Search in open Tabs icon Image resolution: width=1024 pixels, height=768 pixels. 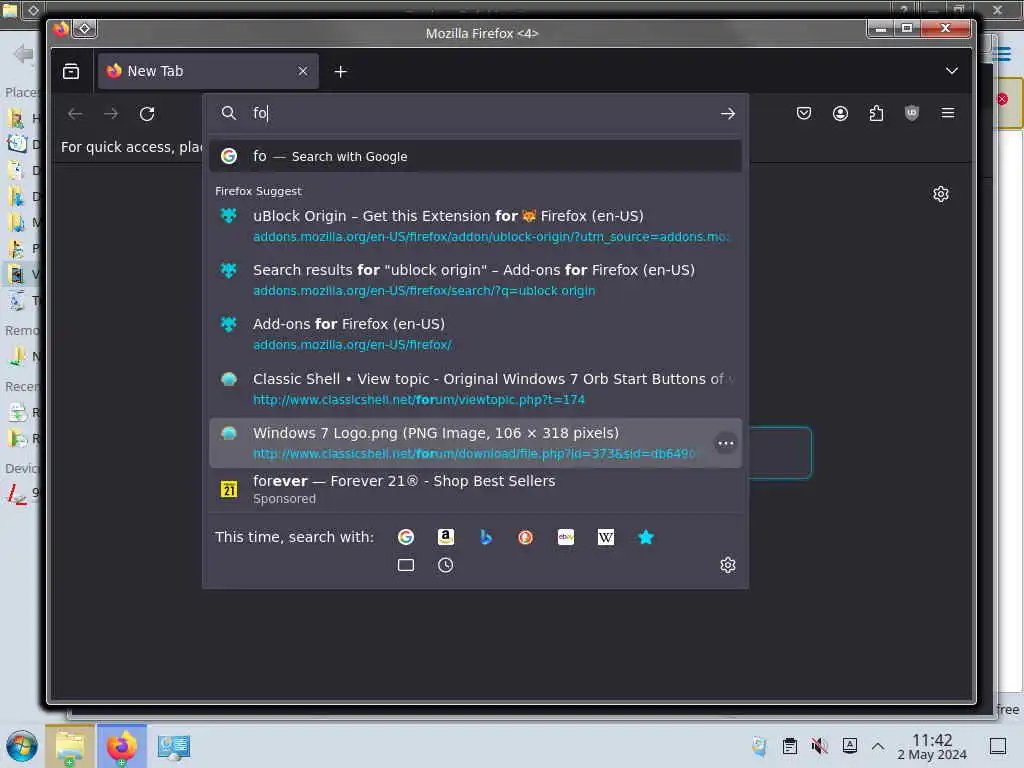406,565
